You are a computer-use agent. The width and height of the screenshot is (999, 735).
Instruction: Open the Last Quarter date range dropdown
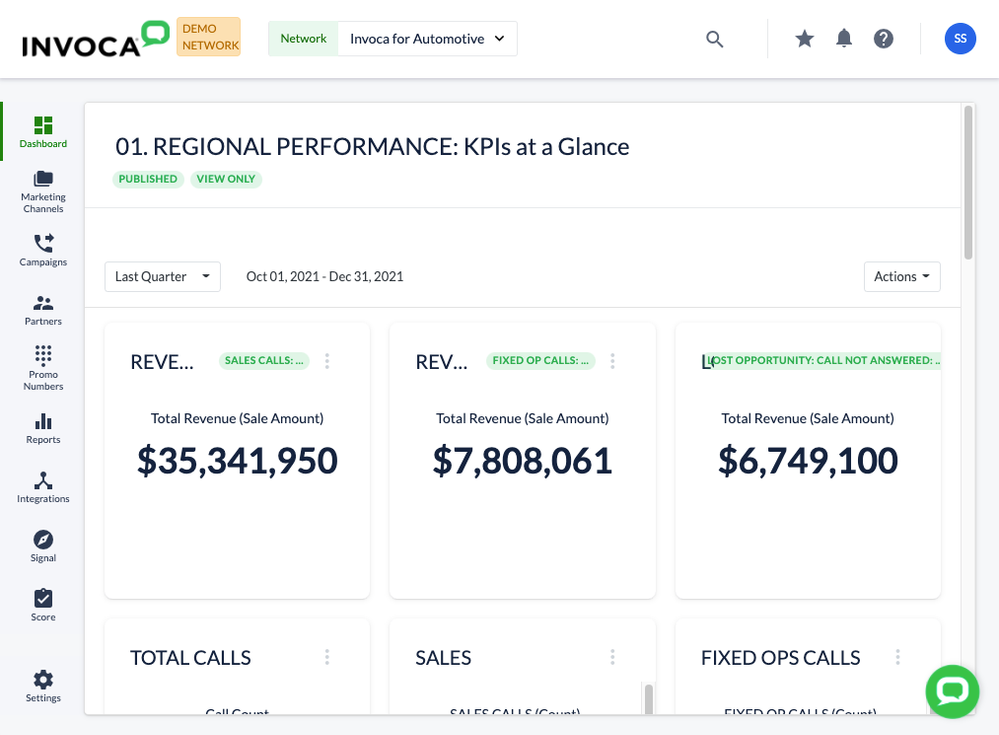pyautogui.click(x=162, y=276)
